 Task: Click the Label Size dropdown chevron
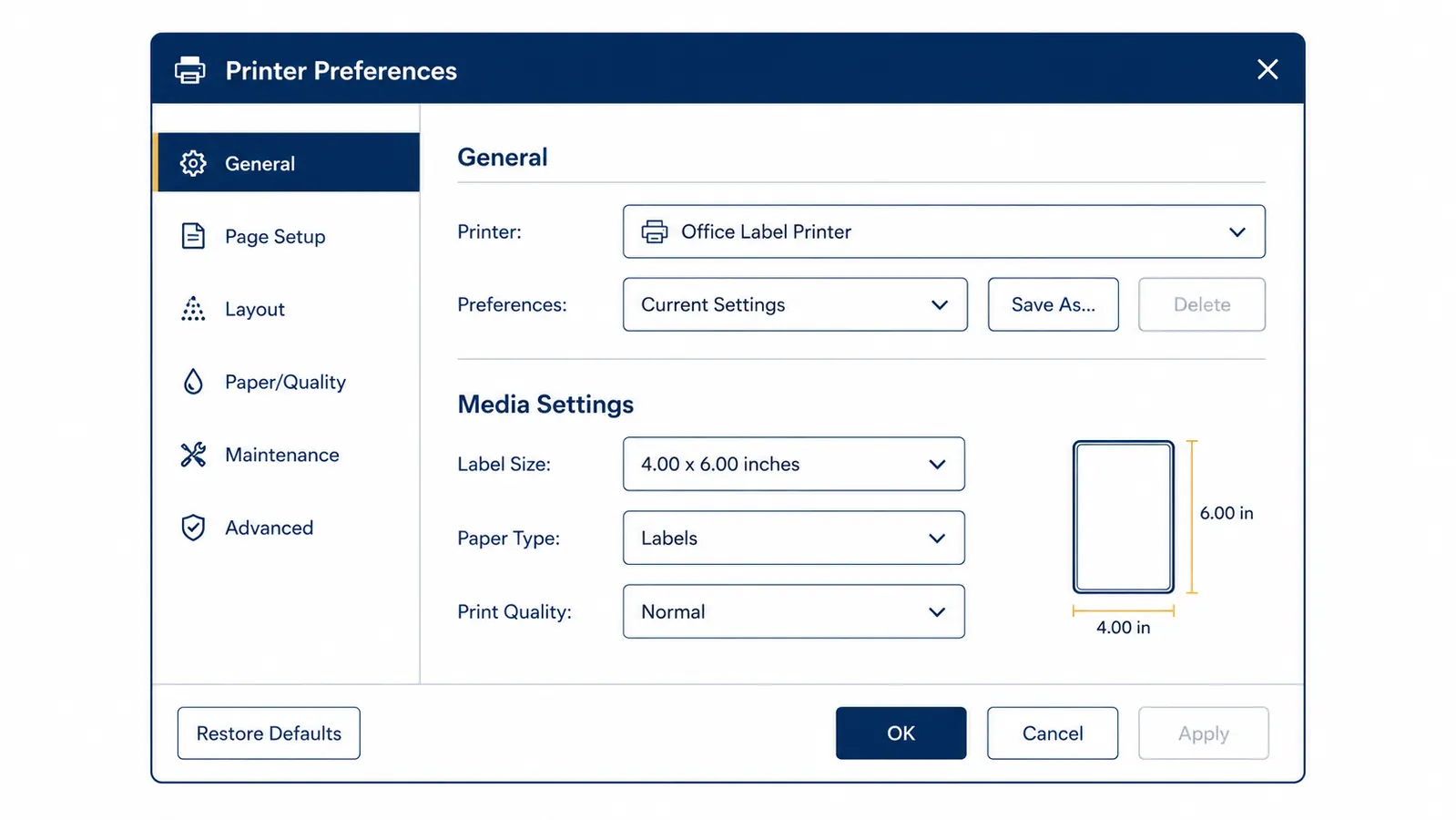tap(937, 465)
